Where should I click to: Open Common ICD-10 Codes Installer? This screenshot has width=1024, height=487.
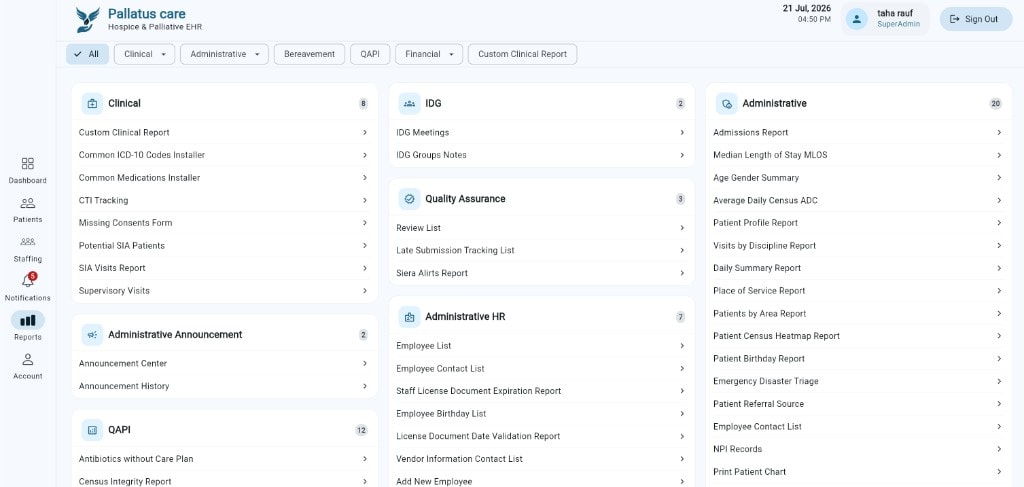click(x=225, y=155)
